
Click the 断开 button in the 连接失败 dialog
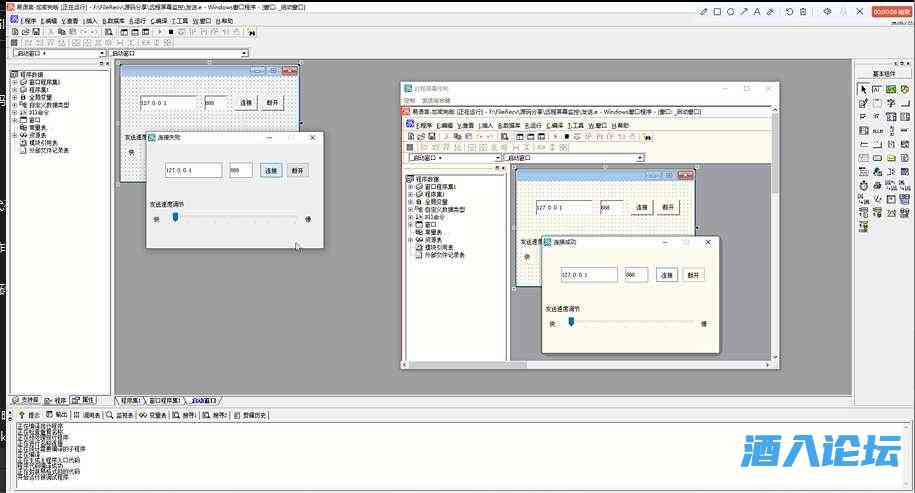pos(297,170)
